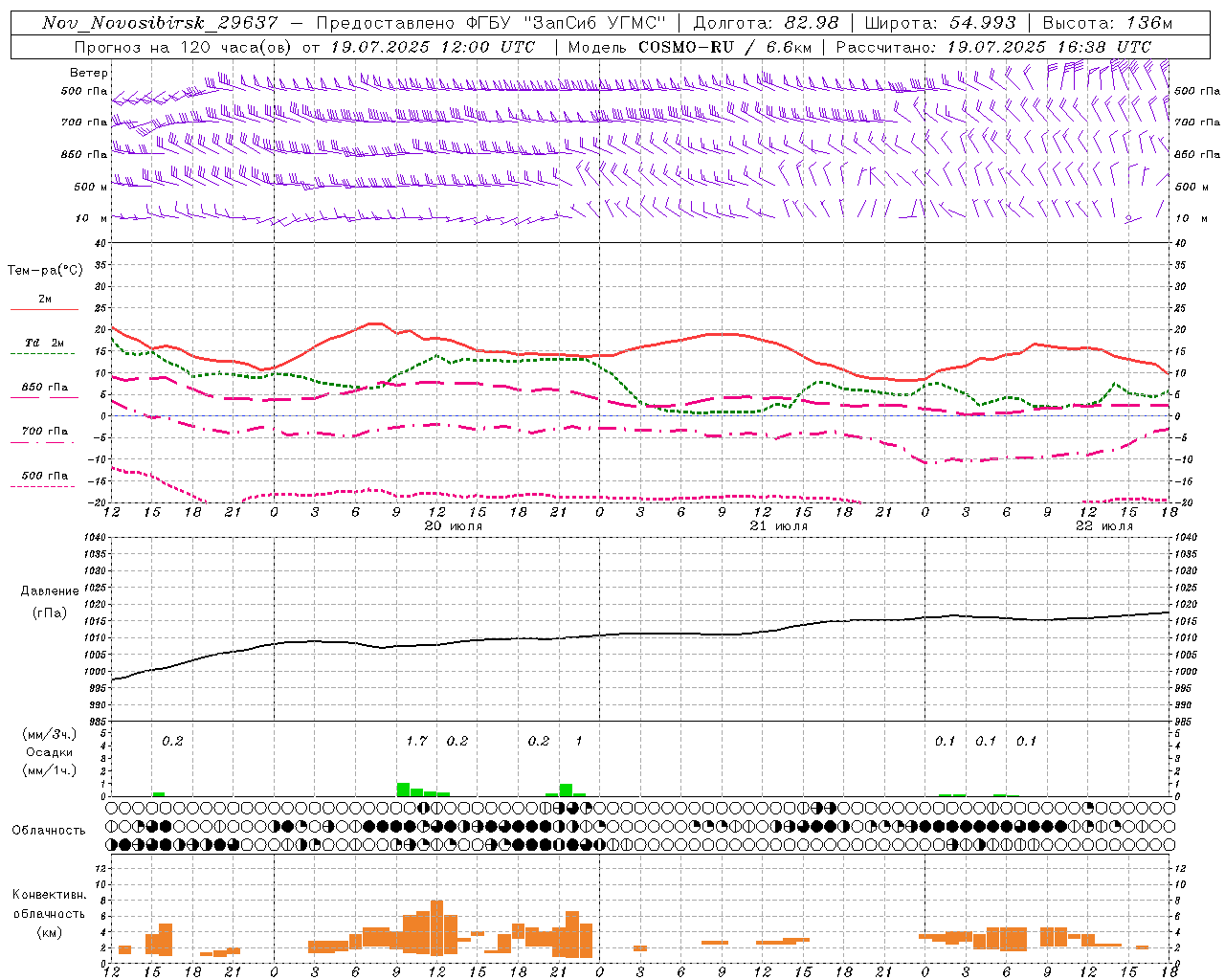
Task: Click the Широта: 54.993 latitude value
Action: [940, 23]
